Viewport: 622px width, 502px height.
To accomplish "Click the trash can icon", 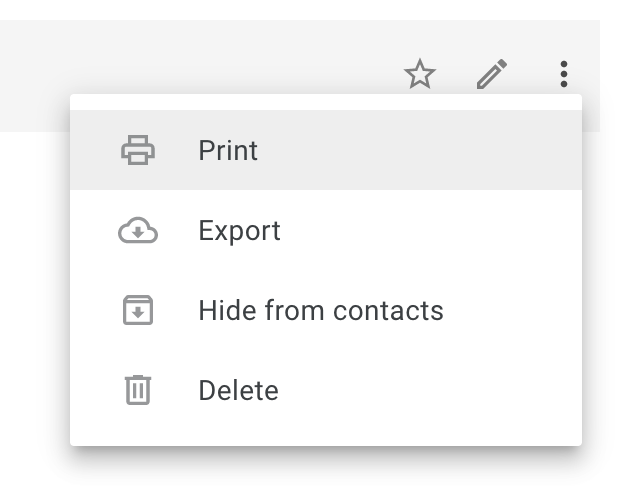I will [x=138, y=390].
